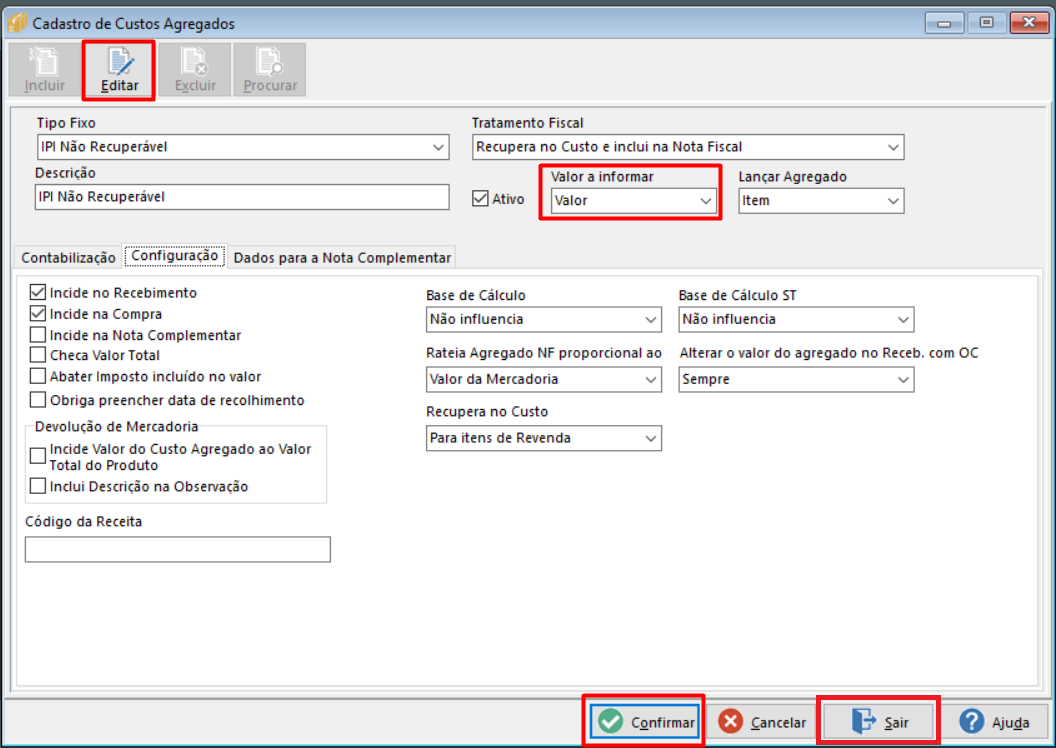Click the Código da Receita field
This screenshot has height=748, width=1056.
[x=178, y=549]
